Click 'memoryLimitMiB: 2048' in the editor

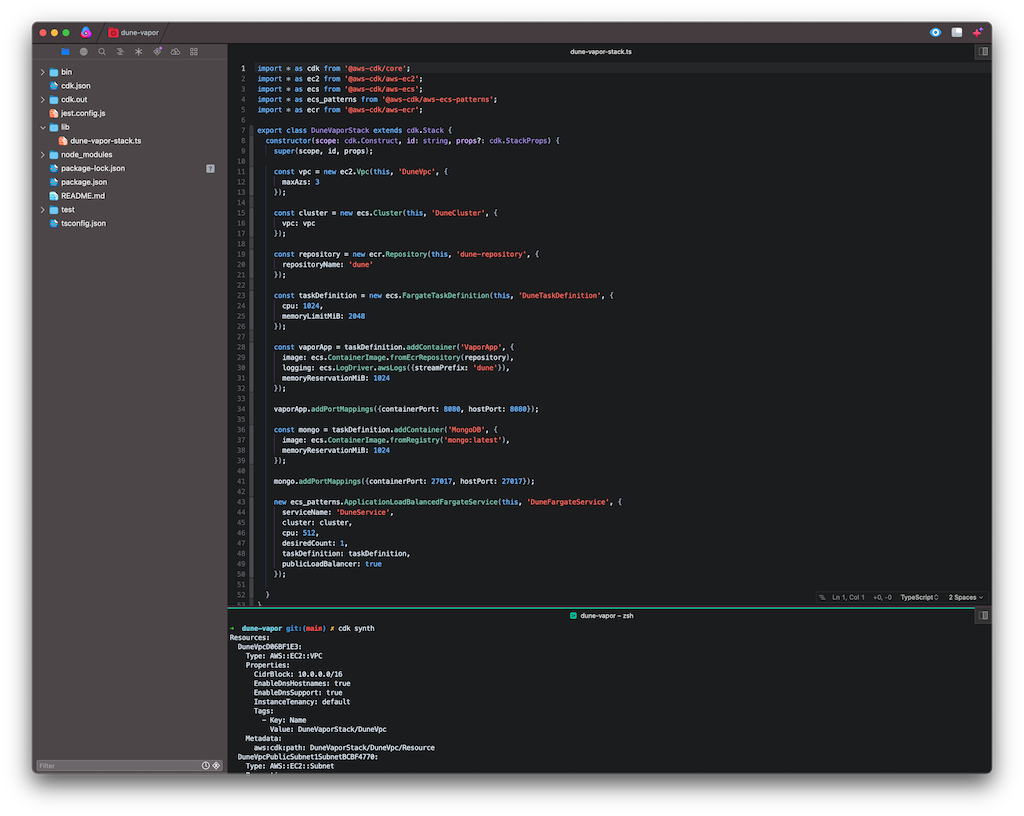pyautogui.click(x=323, y=316)
